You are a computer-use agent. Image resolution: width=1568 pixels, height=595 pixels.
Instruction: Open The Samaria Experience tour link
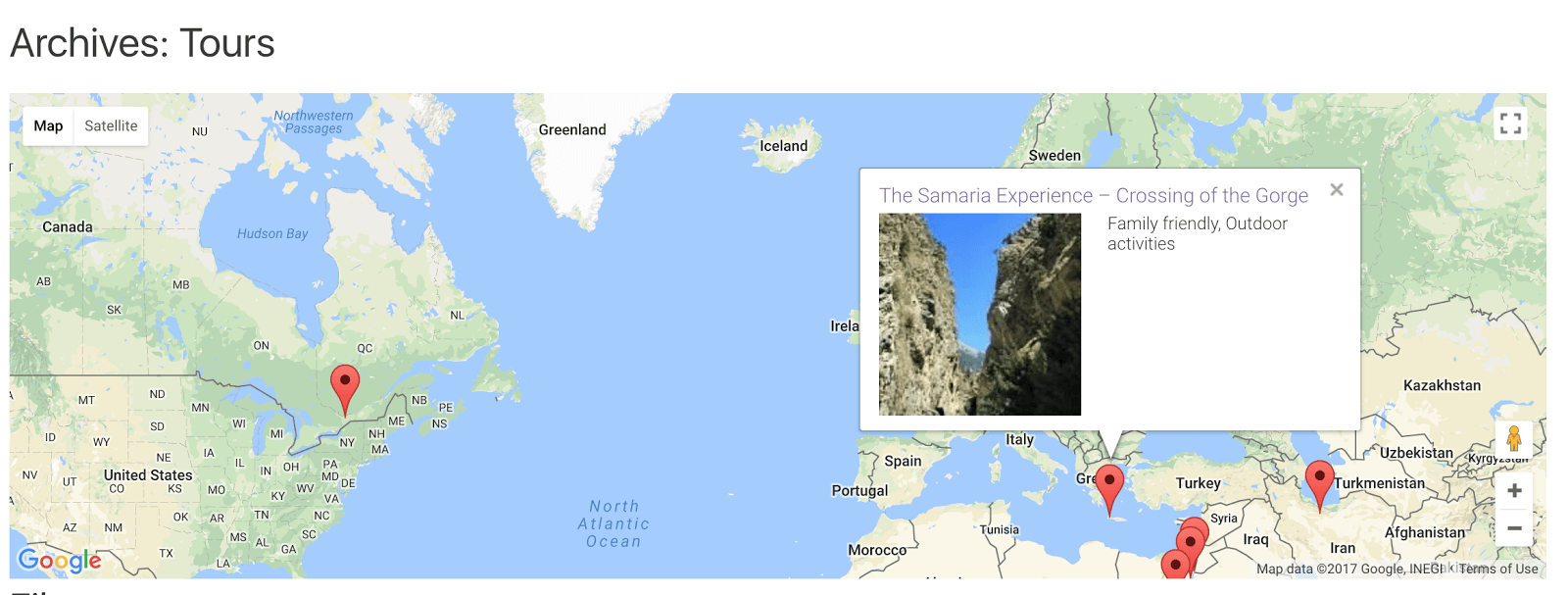tap(1094, 195)
